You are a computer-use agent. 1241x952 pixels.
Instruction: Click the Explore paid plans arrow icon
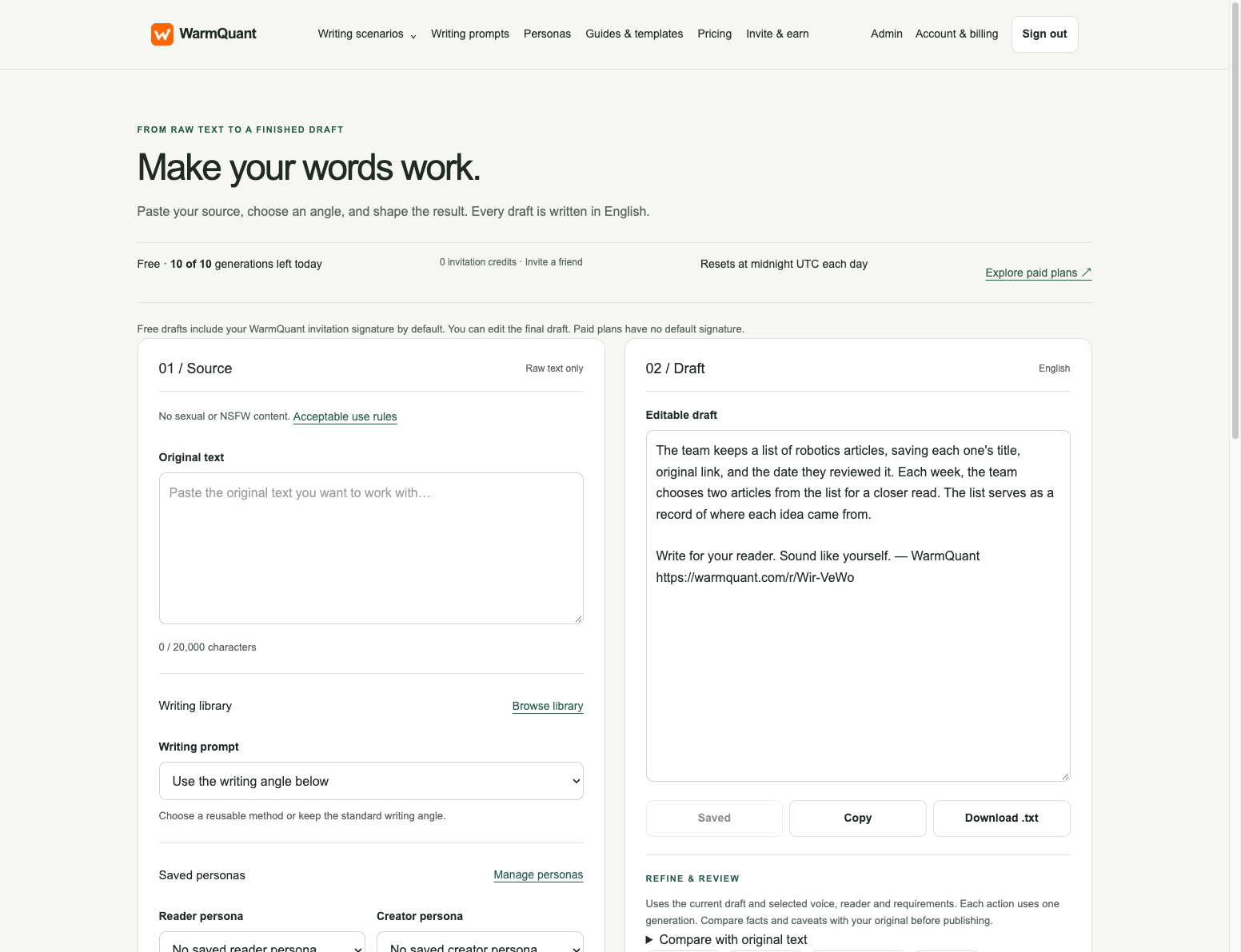coord(1086,273)
